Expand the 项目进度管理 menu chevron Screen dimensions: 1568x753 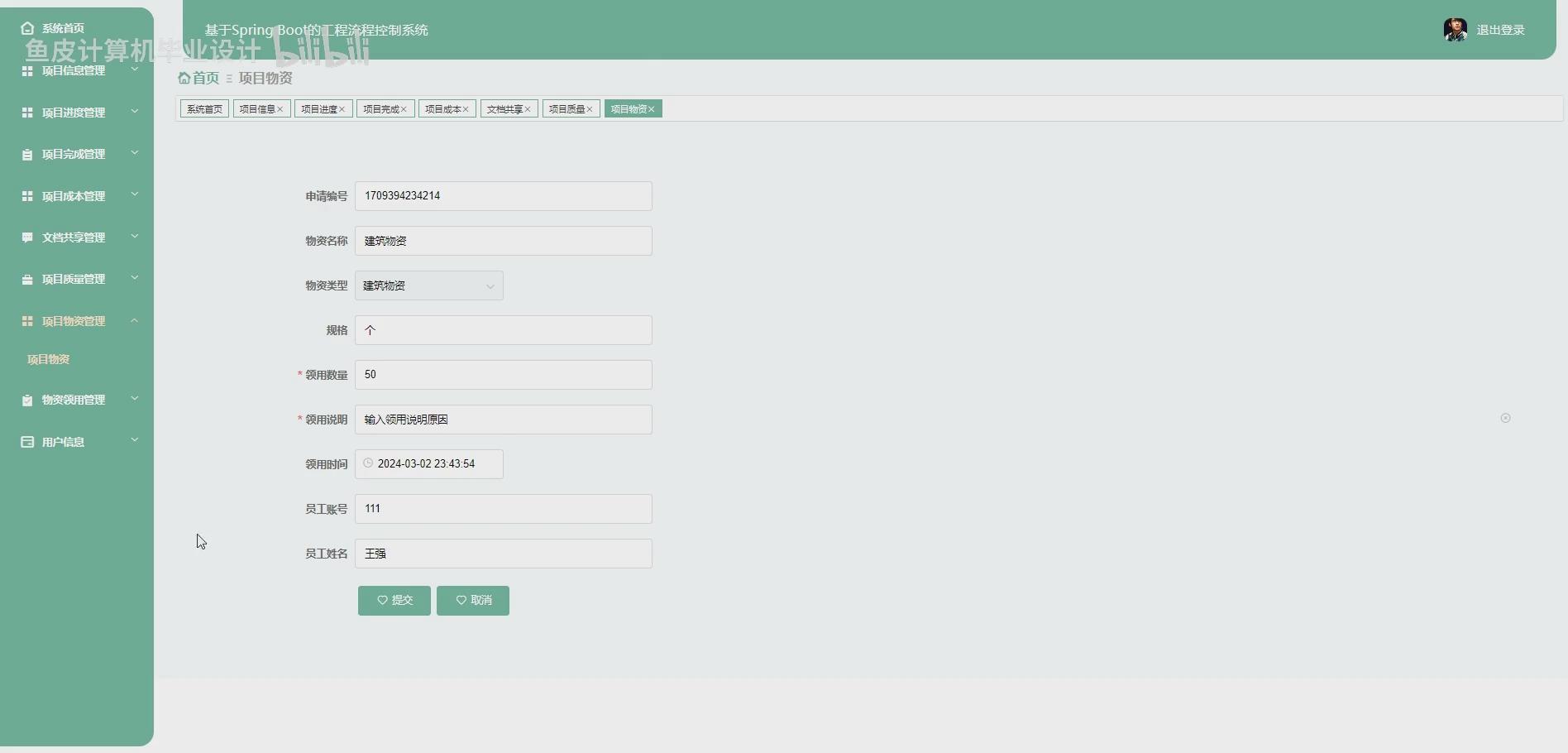pos(135,112)
